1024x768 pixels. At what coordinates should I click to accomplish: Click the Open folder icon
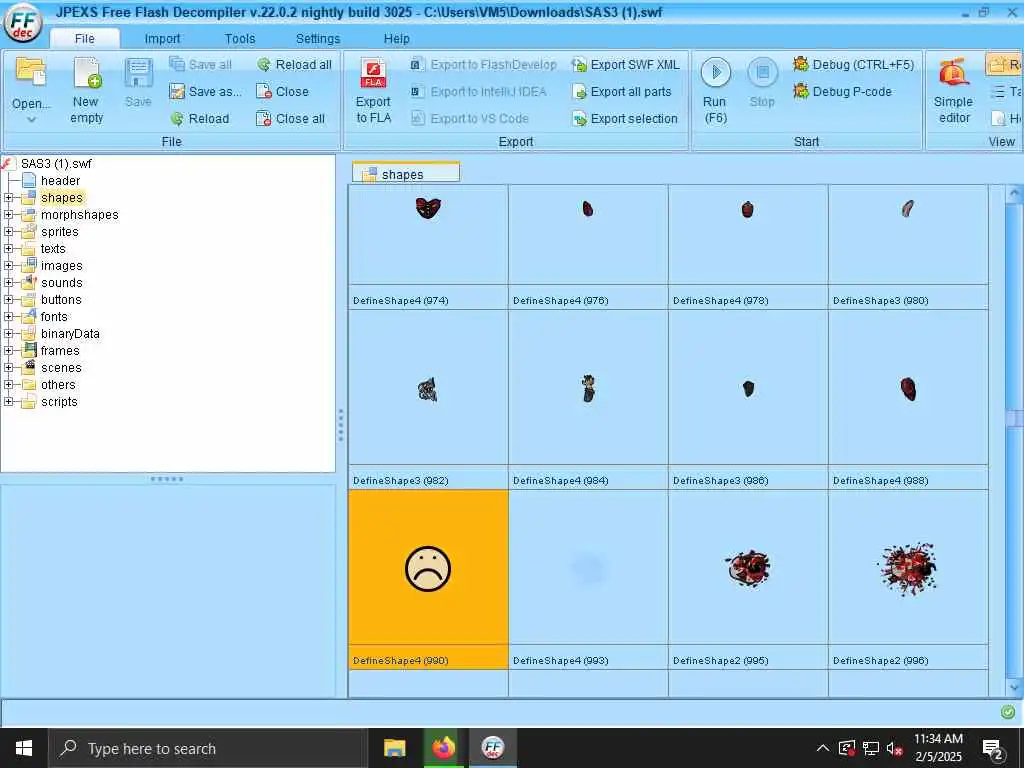(x=31, y=72)
